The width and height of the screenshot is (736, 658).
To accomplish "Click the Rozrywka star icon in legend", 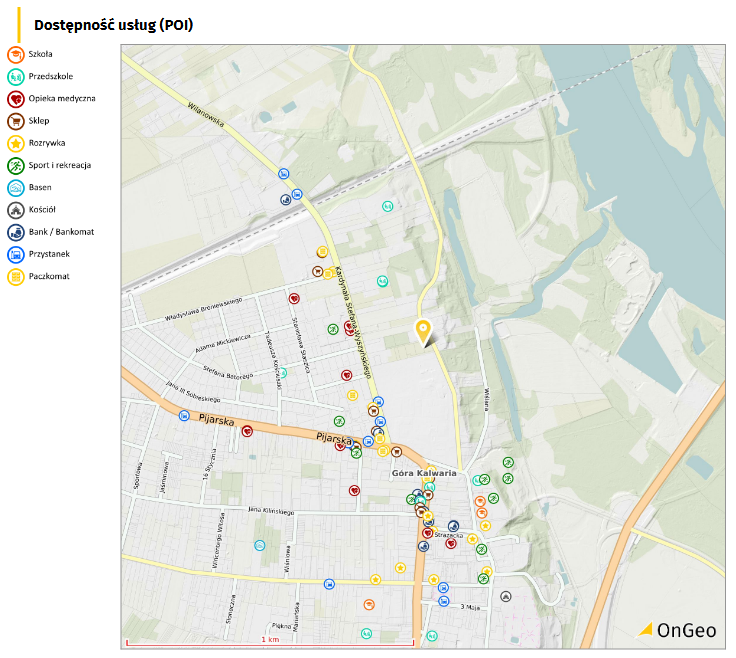I will (x=15, y=143).
